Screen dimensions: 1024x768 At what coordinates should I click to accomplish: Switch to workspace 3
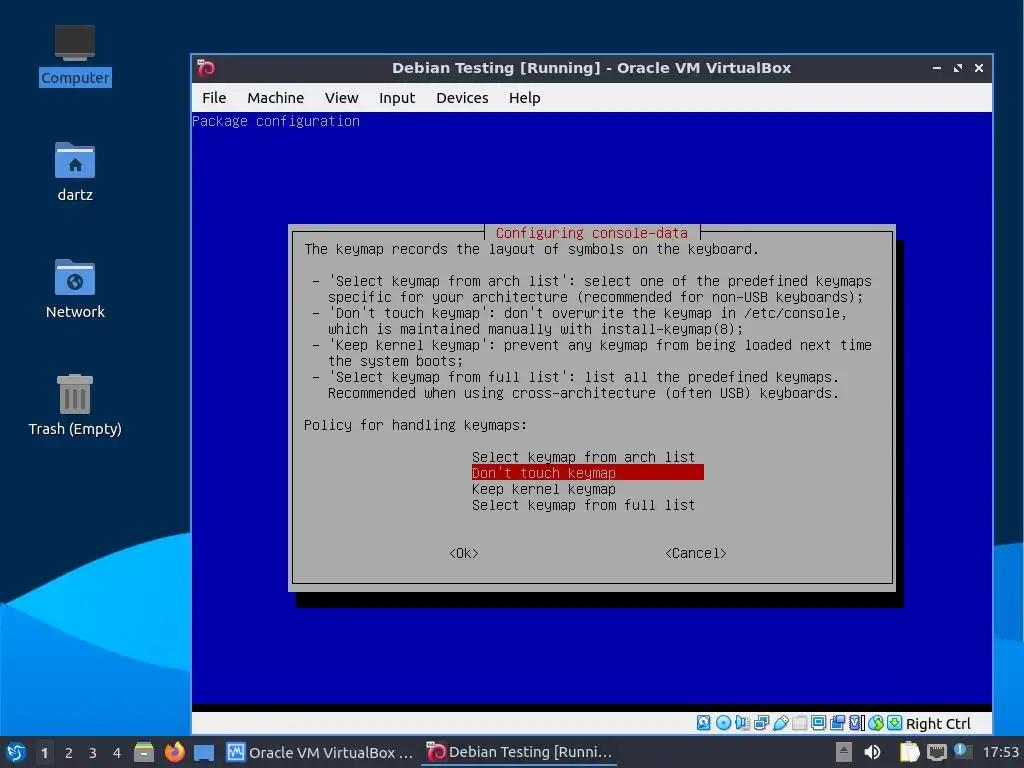tap(93, 753)
